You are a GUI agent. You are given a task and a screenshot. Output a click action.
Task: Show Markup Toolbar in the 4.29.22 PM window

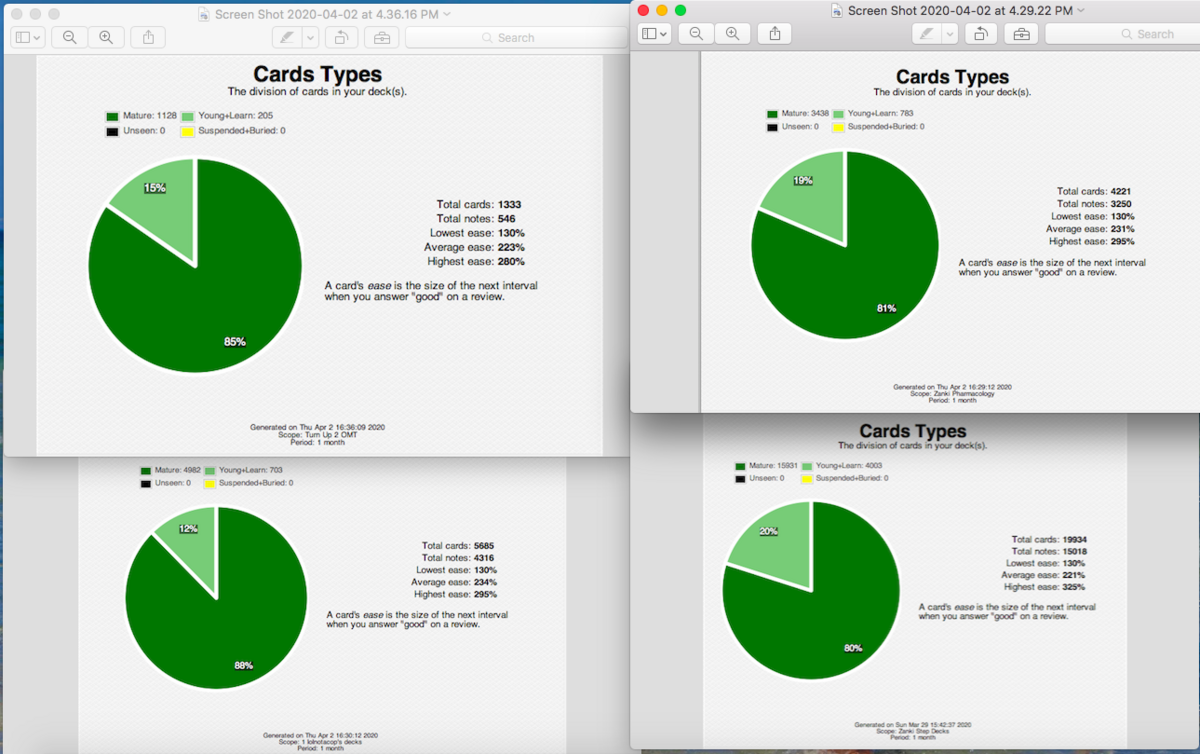coord(1021,34)
